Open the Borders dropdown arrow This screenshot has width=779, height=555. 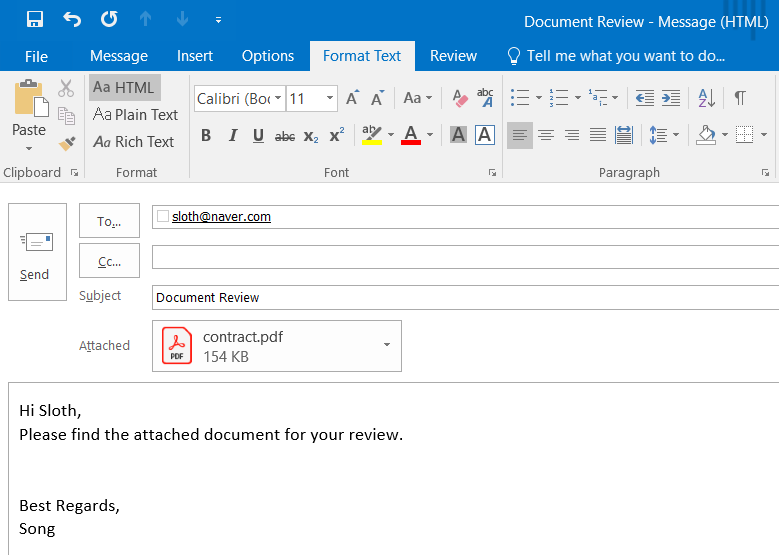(764, 135)
